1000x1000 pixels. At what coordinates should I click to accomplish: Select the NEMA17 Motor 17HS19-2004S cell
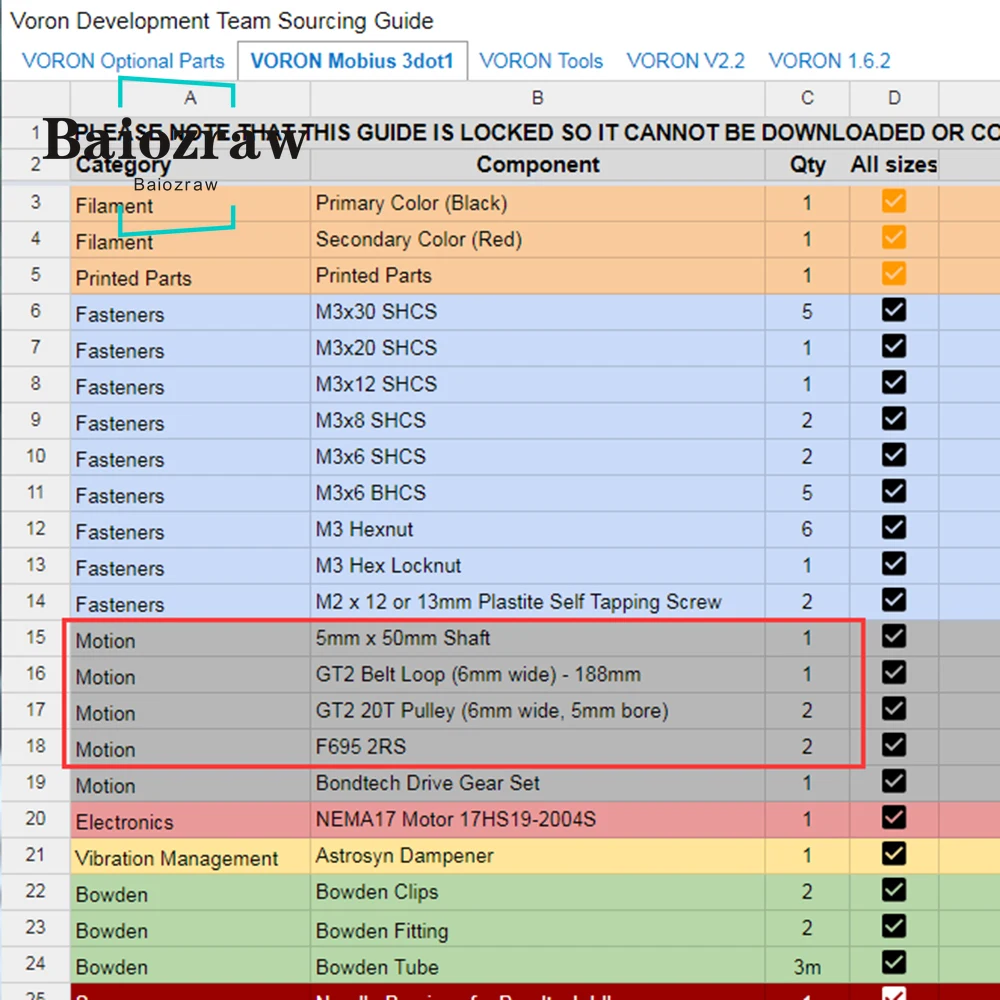538,820
